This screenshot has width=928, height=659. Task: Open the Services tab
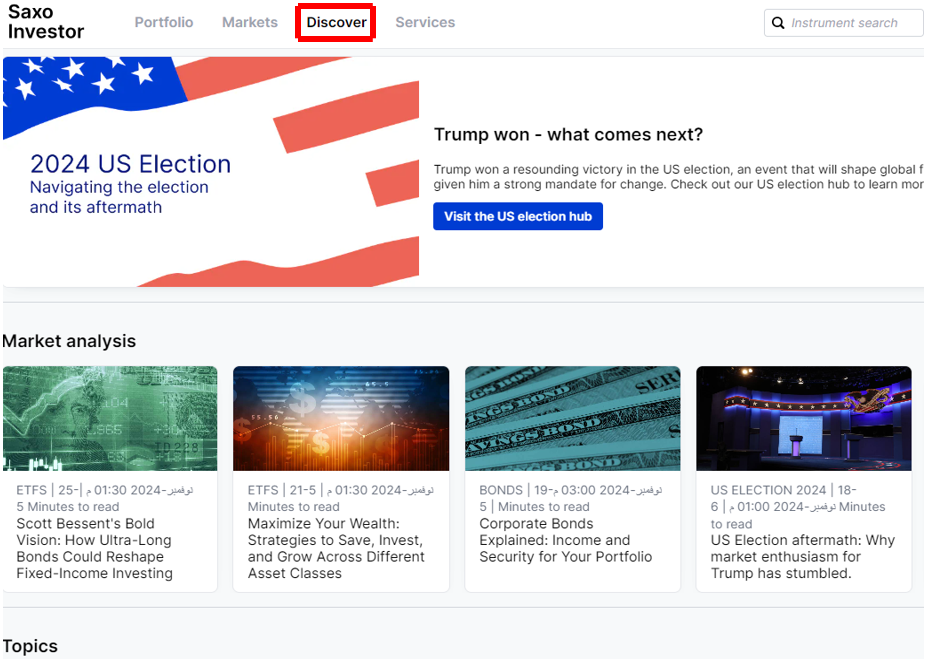tap(425, 22)
